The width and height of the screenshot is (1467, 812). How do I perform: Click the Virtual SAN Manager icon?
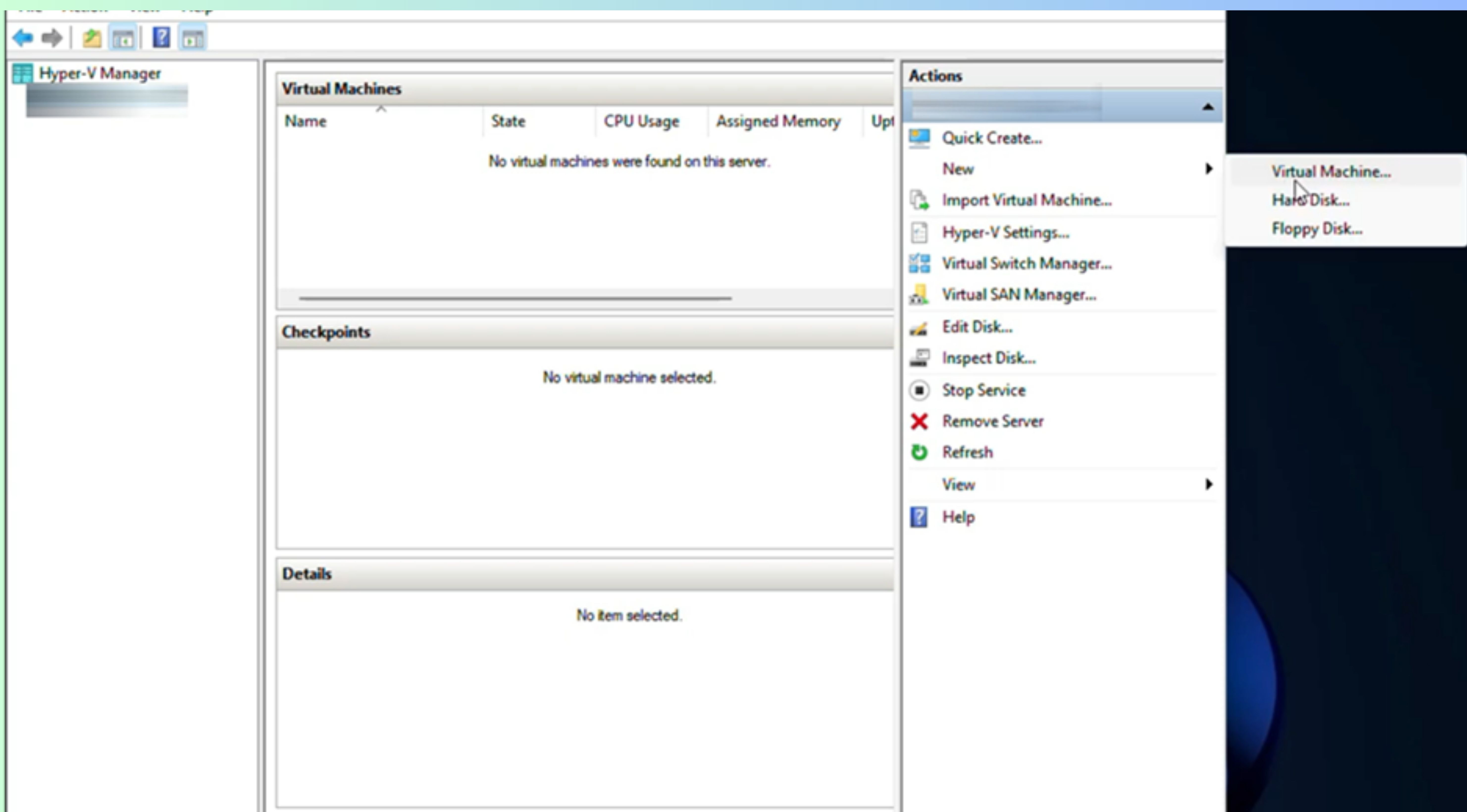(x=919, y=295)
